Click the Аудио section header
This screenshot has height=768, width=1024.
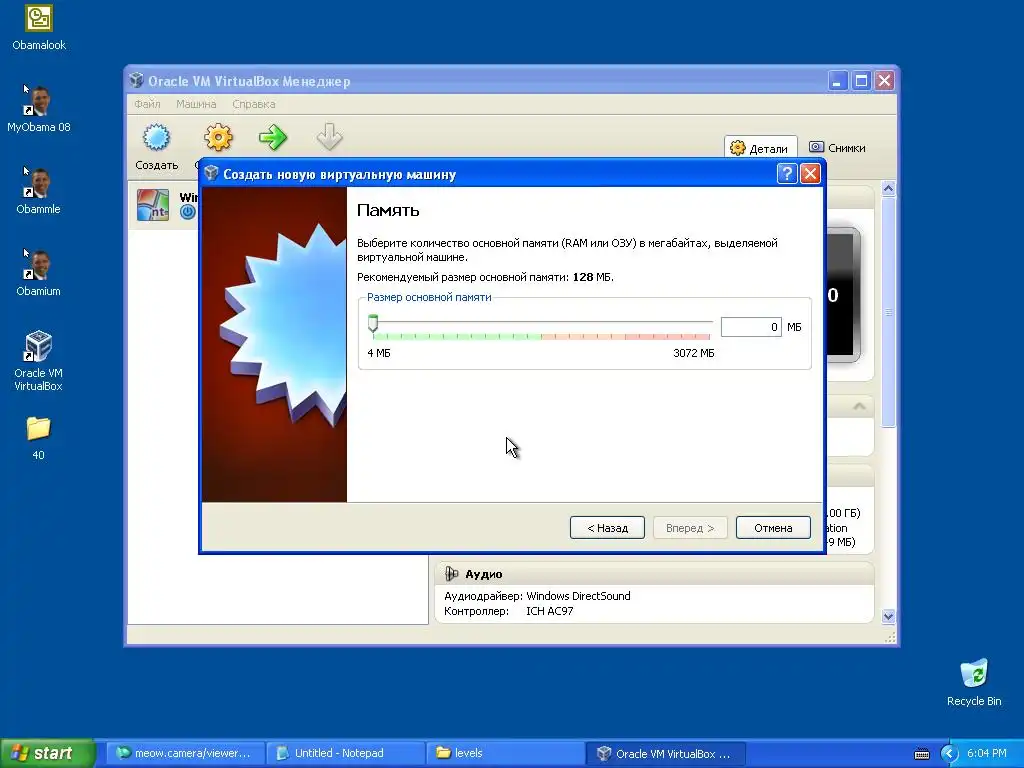654,573
